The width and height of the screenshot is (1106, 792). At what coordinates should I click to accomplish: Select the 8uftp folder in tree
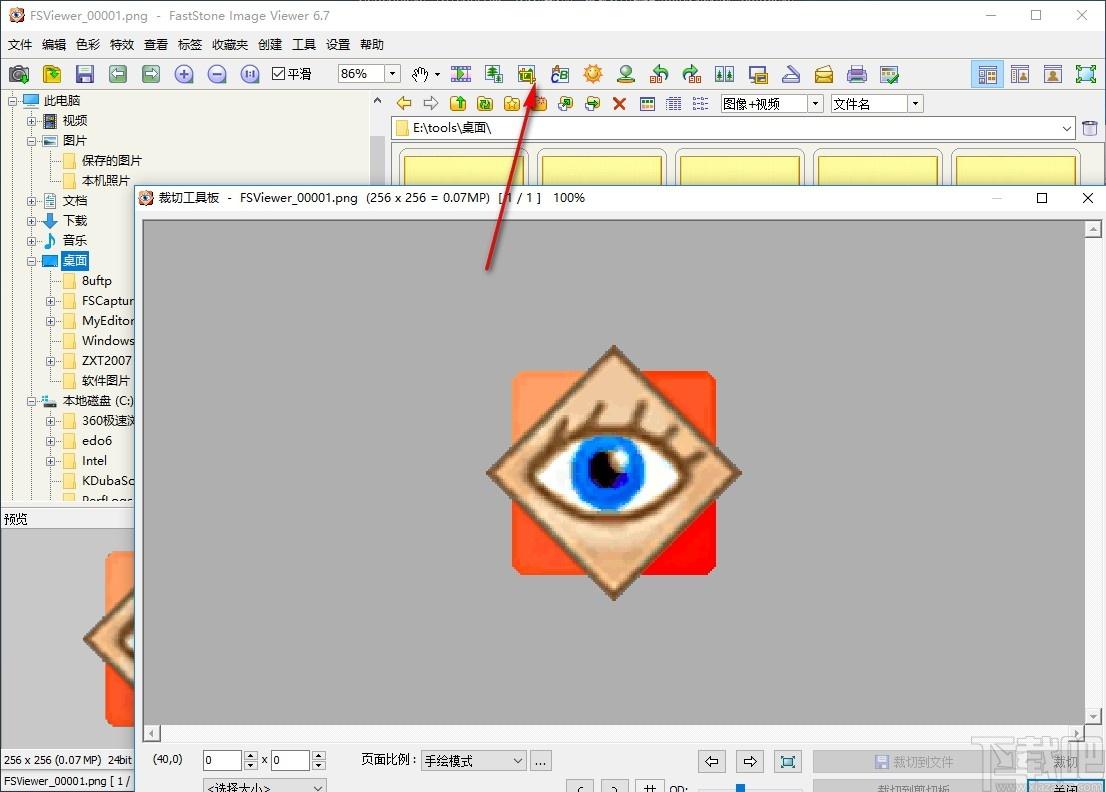97,281
